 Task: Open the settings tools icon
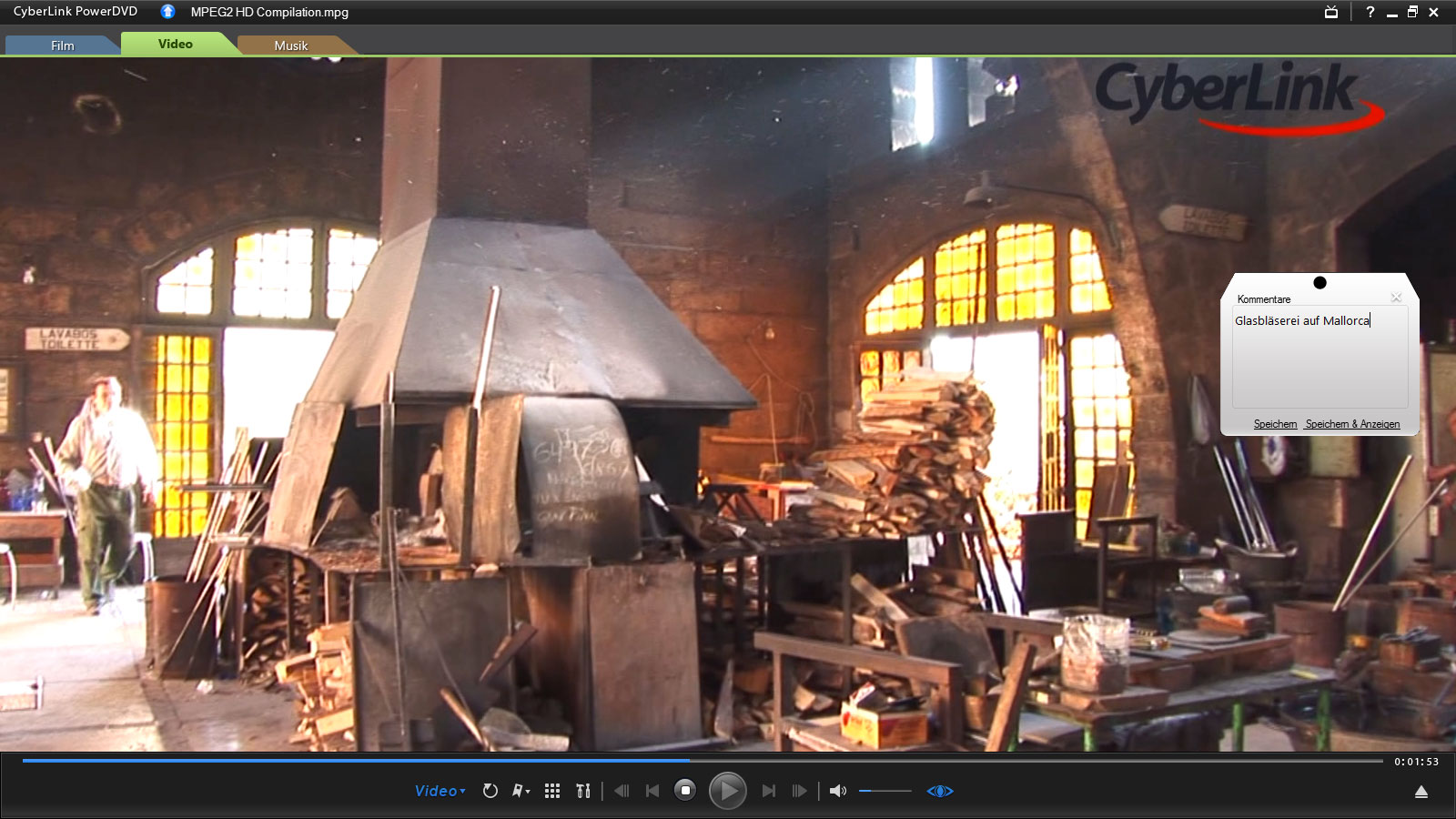point(583,791)
